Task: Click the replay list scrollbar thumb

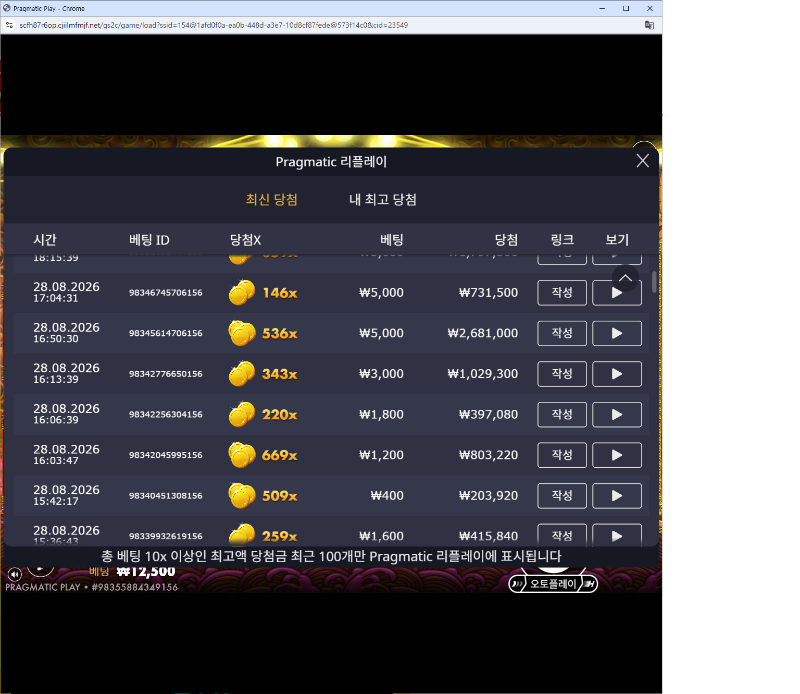Action: 654,282
